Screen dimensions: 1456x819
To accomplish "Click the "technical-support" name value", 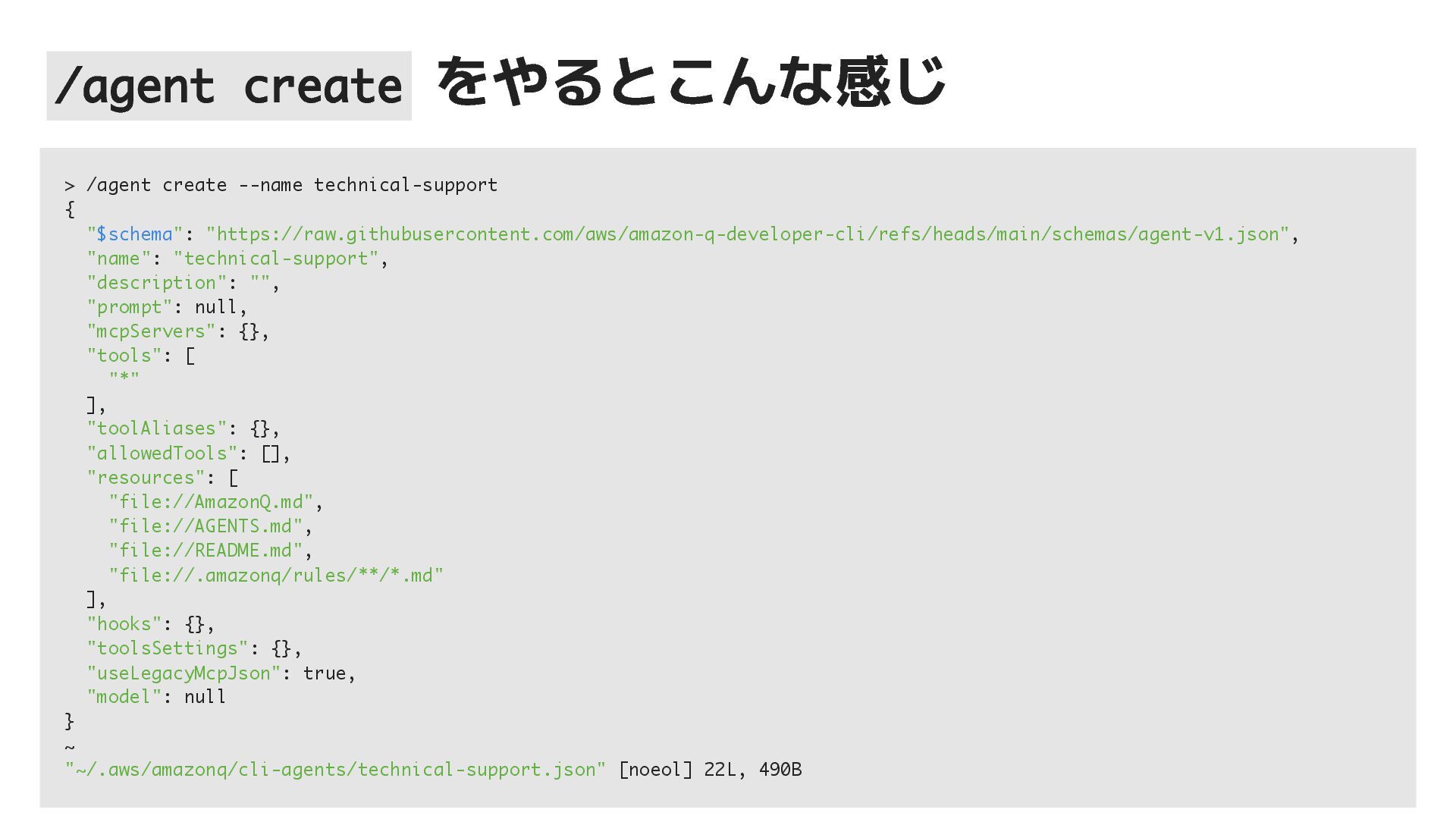I will pyautogui.click(x=275, y=259).
